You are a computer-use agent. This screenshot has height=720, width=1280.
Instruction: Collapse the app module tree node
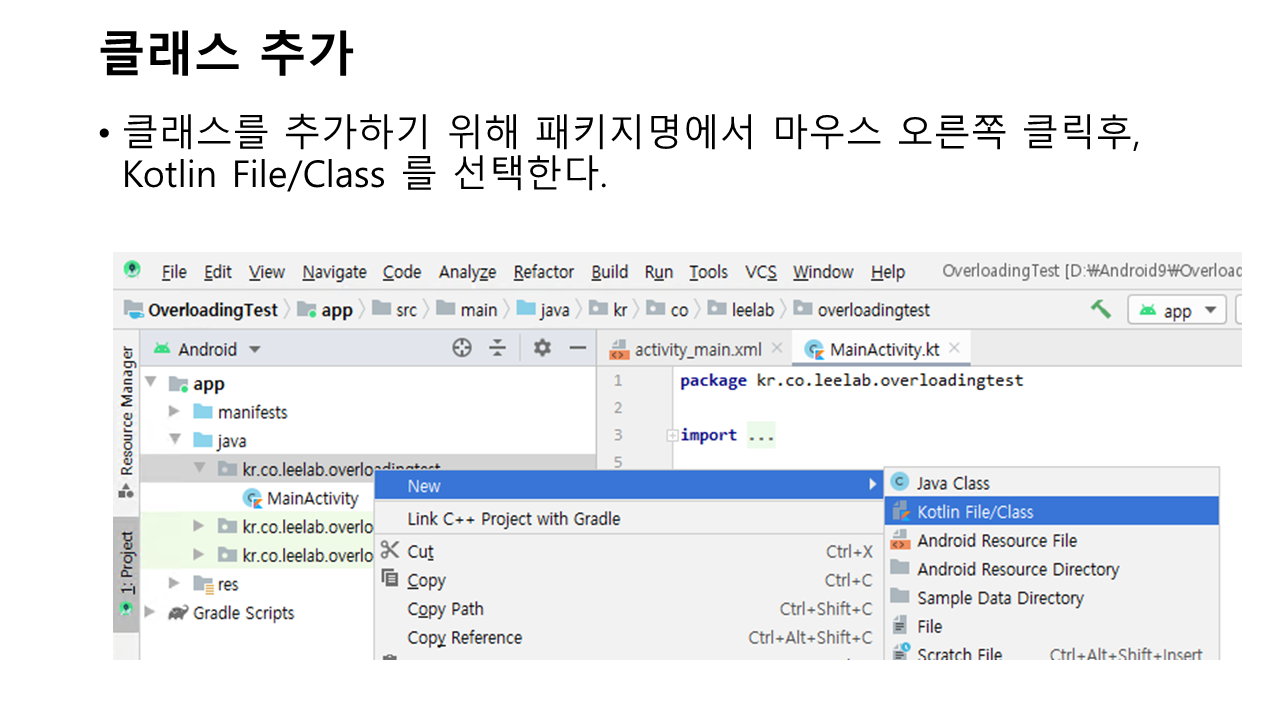(151, 383)
